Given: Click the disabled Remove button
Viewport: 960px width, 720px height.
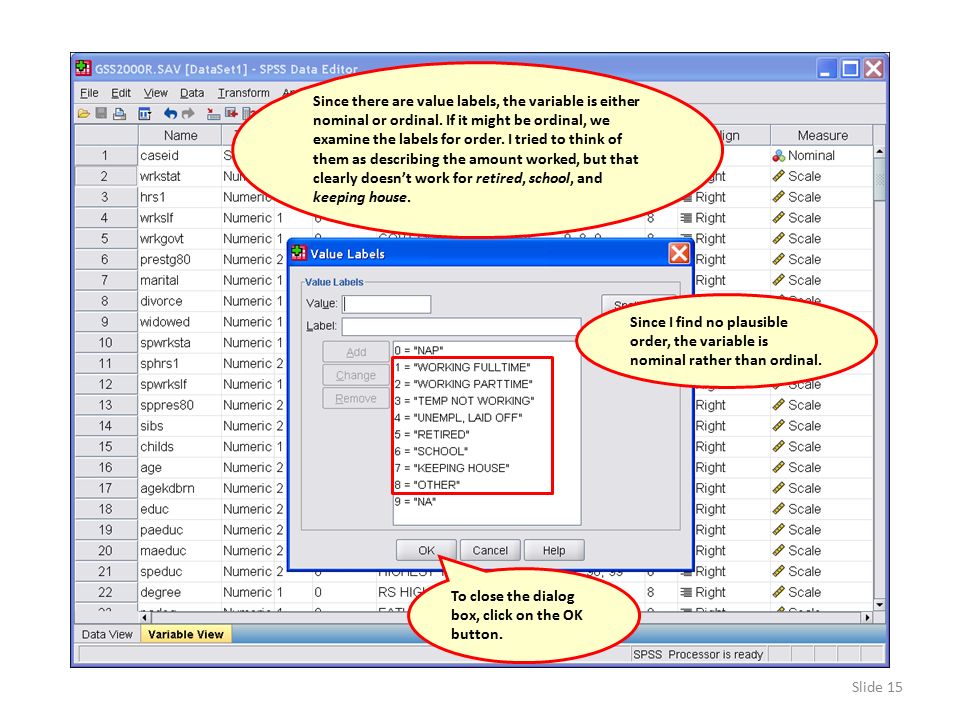Looking at the screenshot, I should (x=356, y=399).
